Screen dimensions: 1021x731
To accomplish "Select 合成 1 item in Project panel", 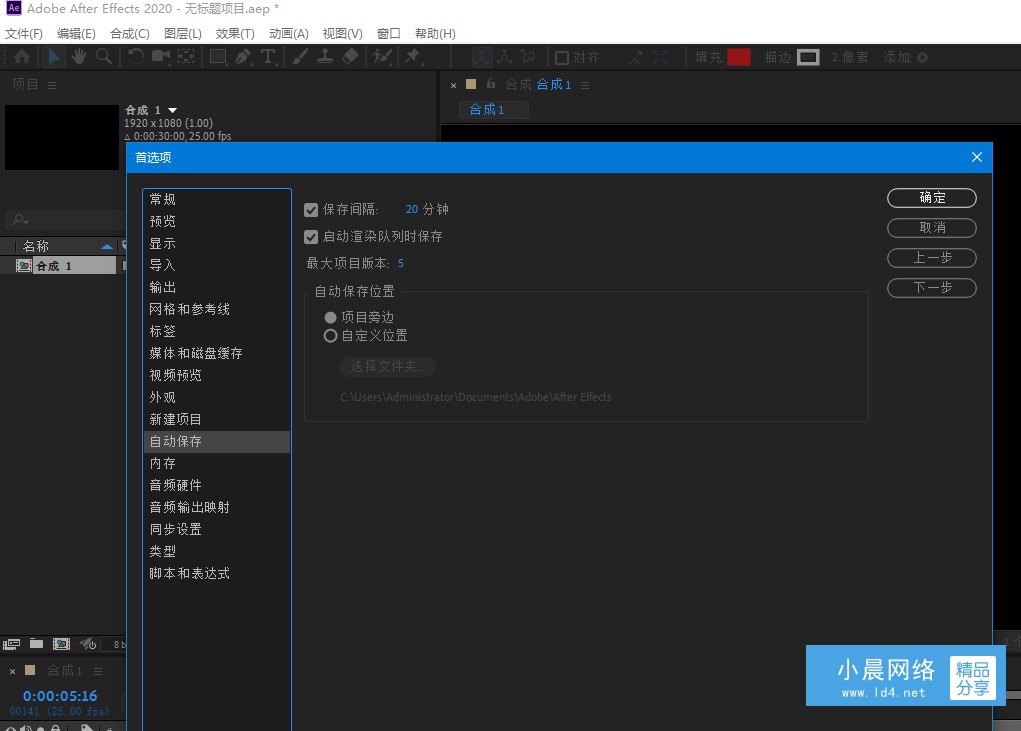I will tap(64, 266).
